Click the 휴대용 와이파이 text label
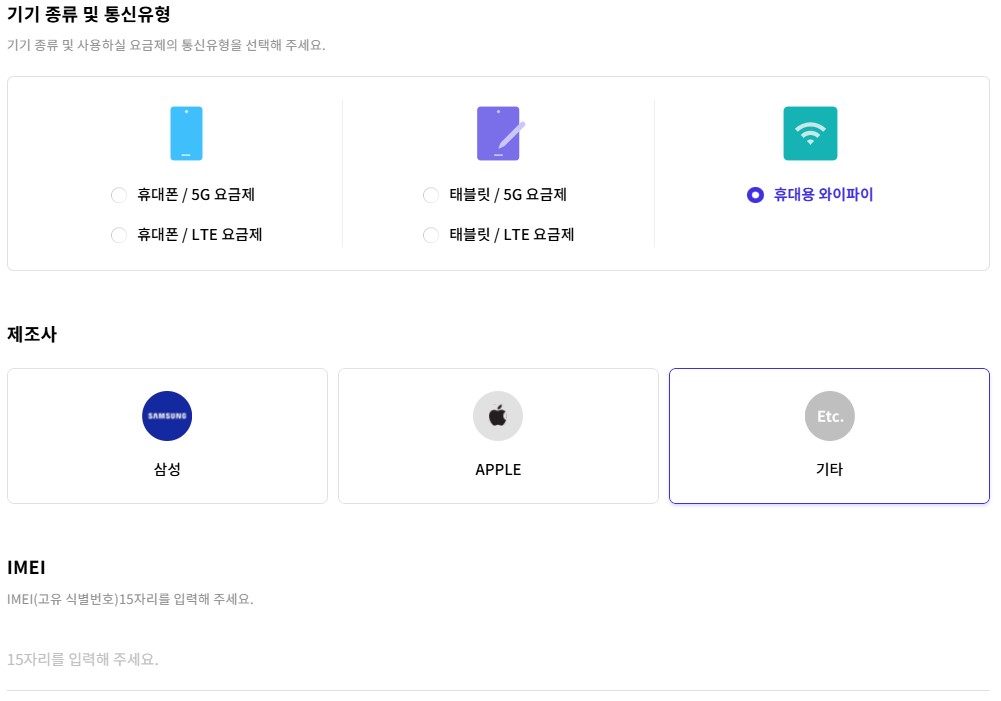 (x=820, y=195)
